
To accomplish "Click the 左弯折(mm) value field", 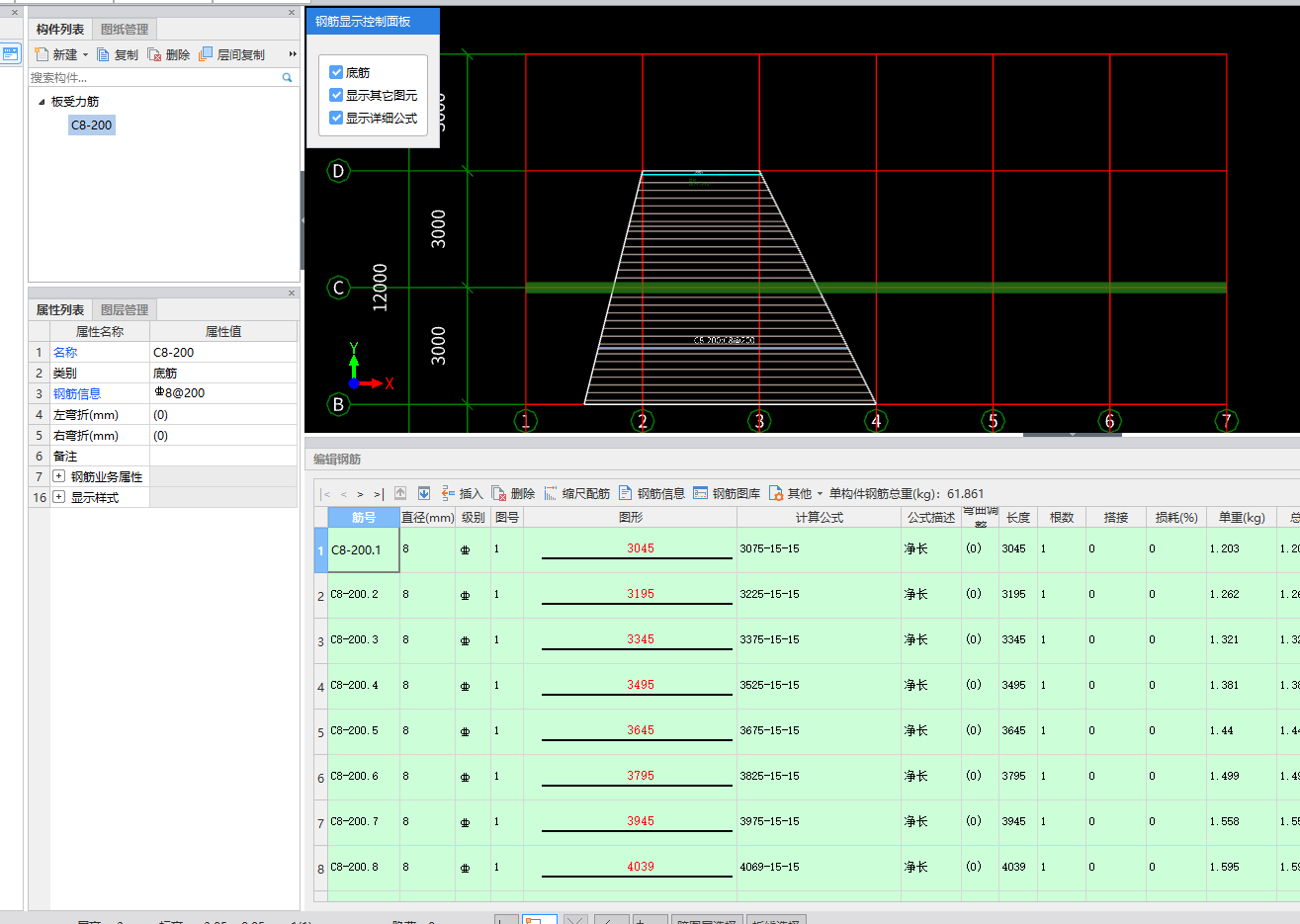I will tap(223, 415).
